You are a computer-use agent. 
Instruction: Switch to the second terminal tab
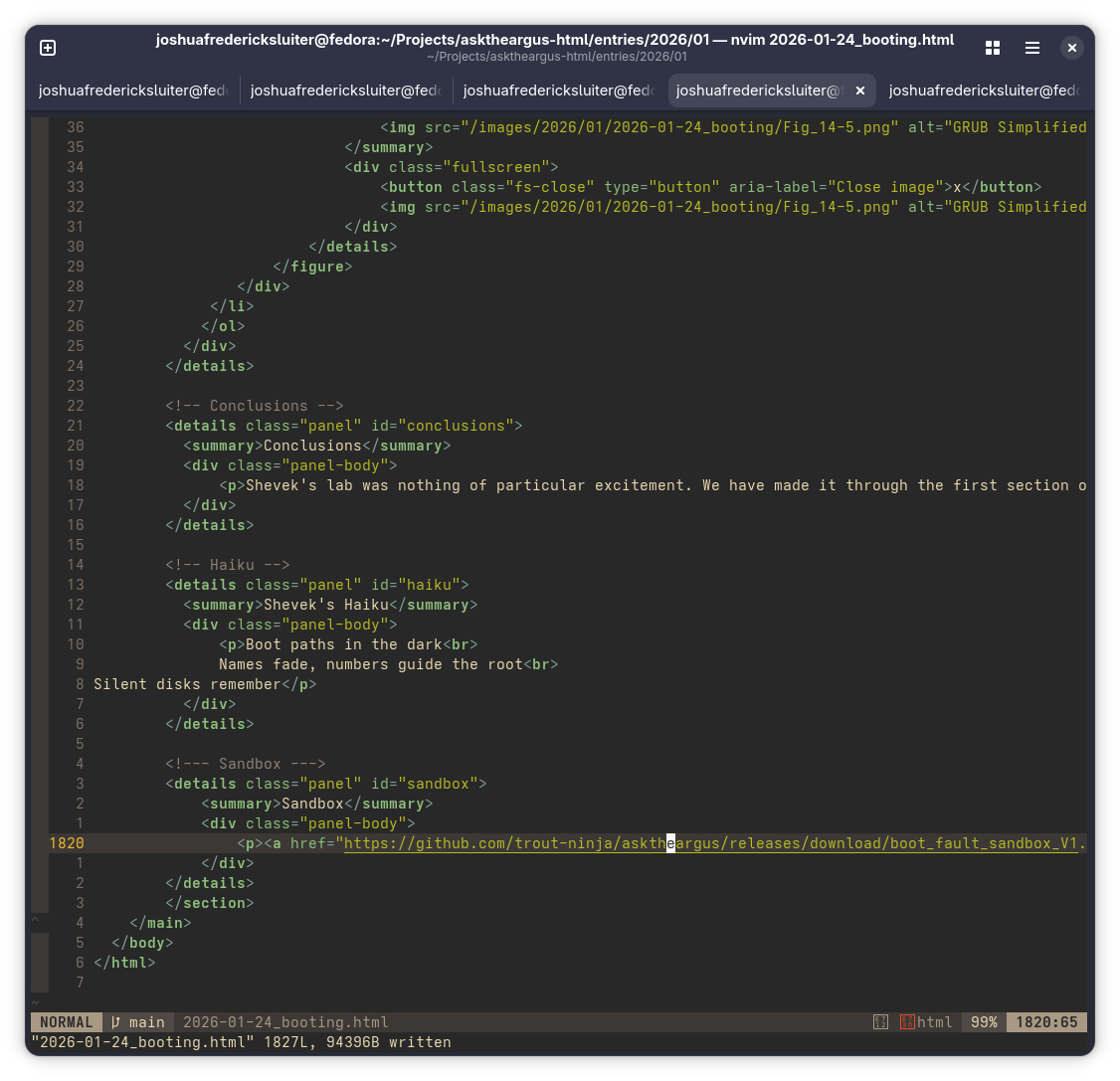[345, 90]
